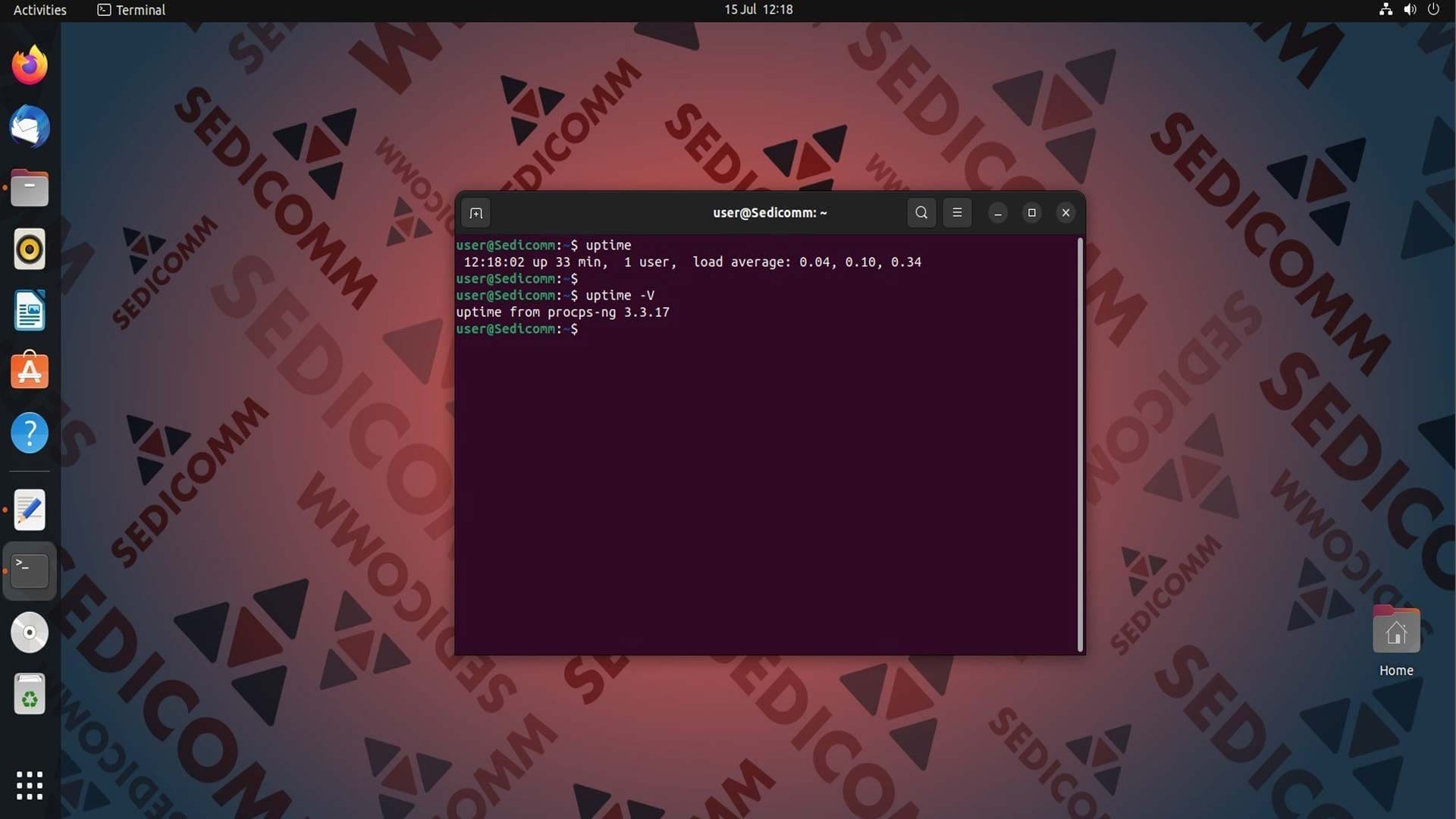Click the volume icon in top bar

[1410, 10]
